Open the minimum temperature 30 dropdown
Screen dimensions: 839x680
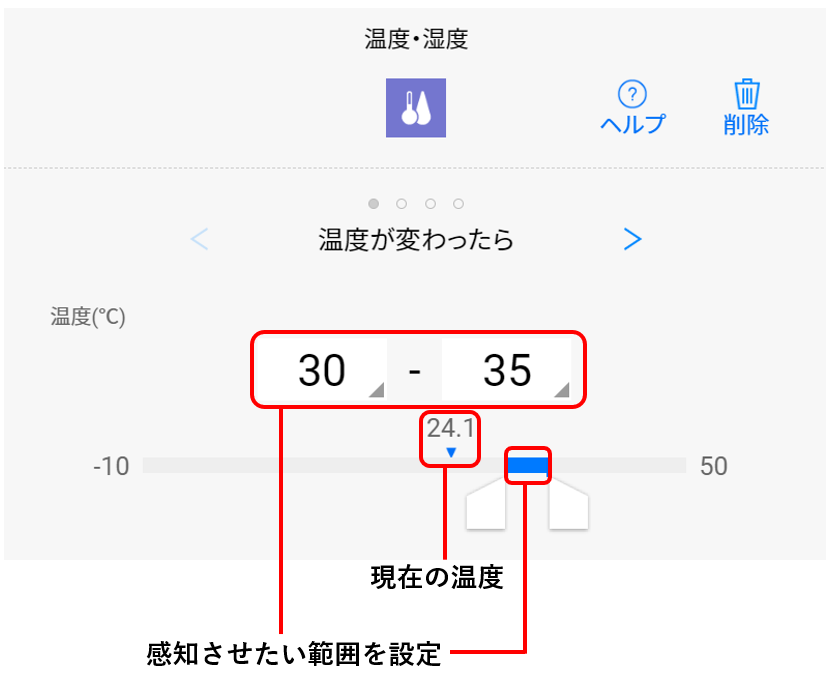pos(322,370)
